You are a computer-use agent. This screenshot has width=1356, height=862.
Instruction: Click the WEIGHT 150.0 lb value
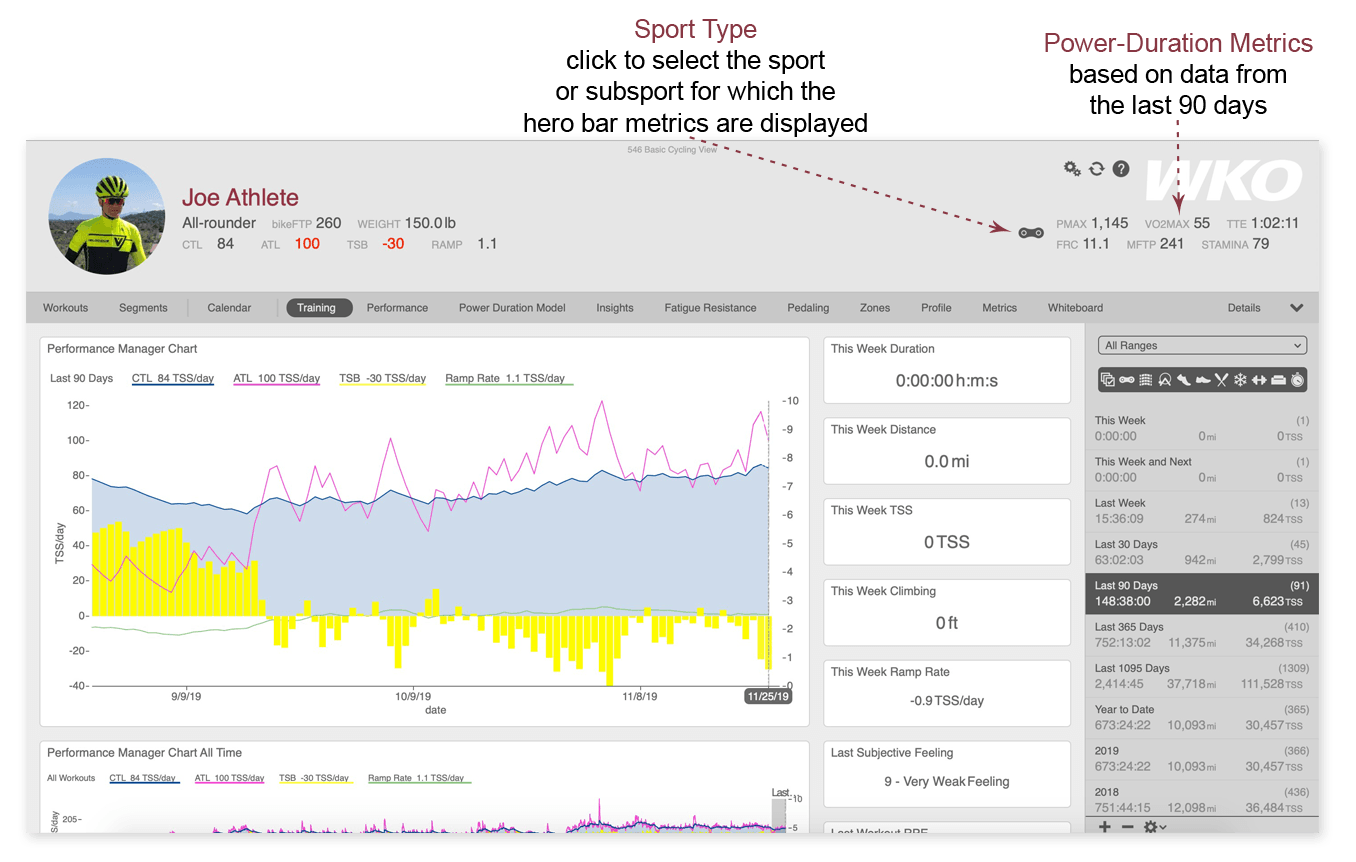(x=407, y=223)
